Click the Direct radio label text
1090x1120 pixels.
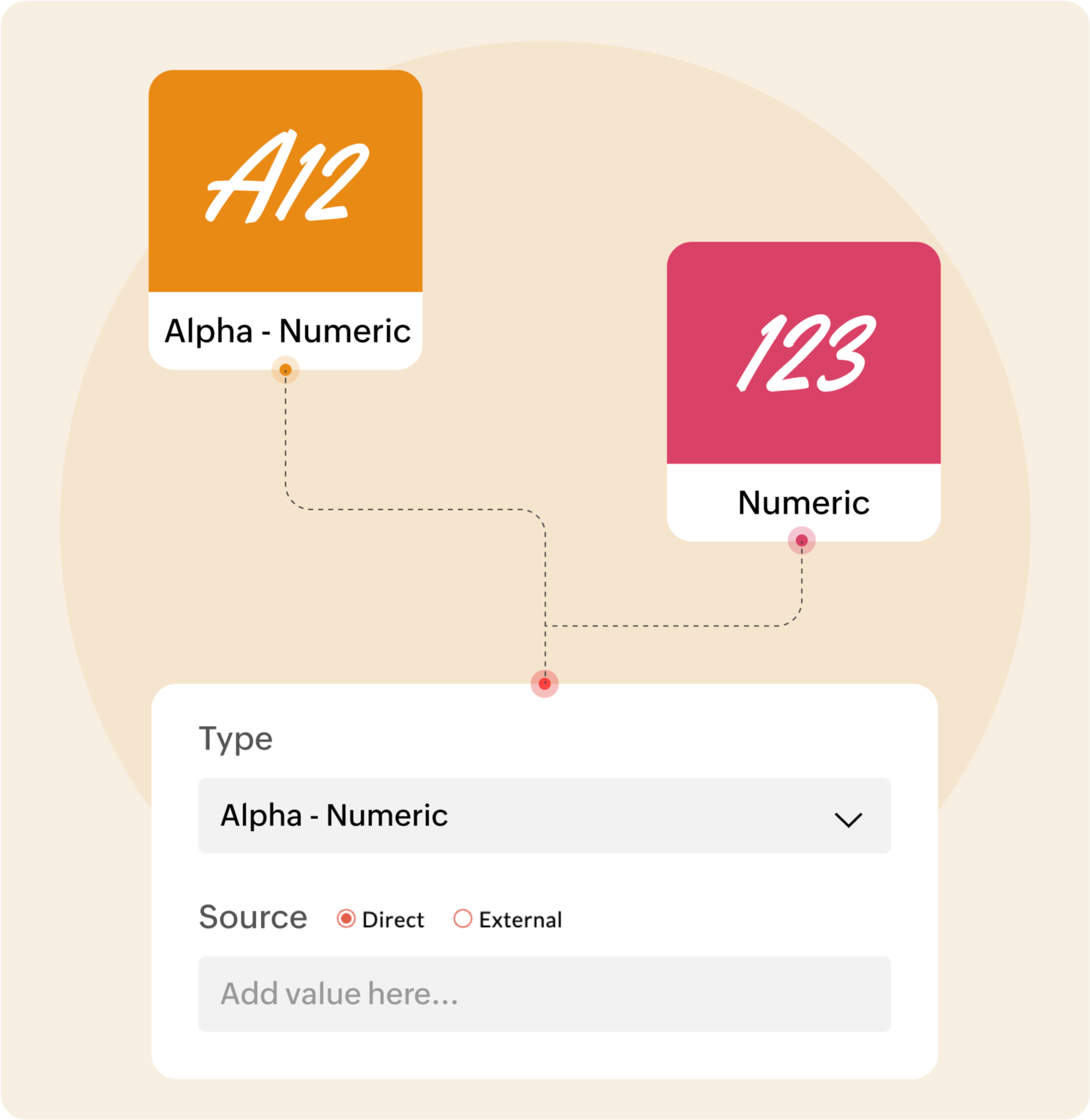click(393, 920)
